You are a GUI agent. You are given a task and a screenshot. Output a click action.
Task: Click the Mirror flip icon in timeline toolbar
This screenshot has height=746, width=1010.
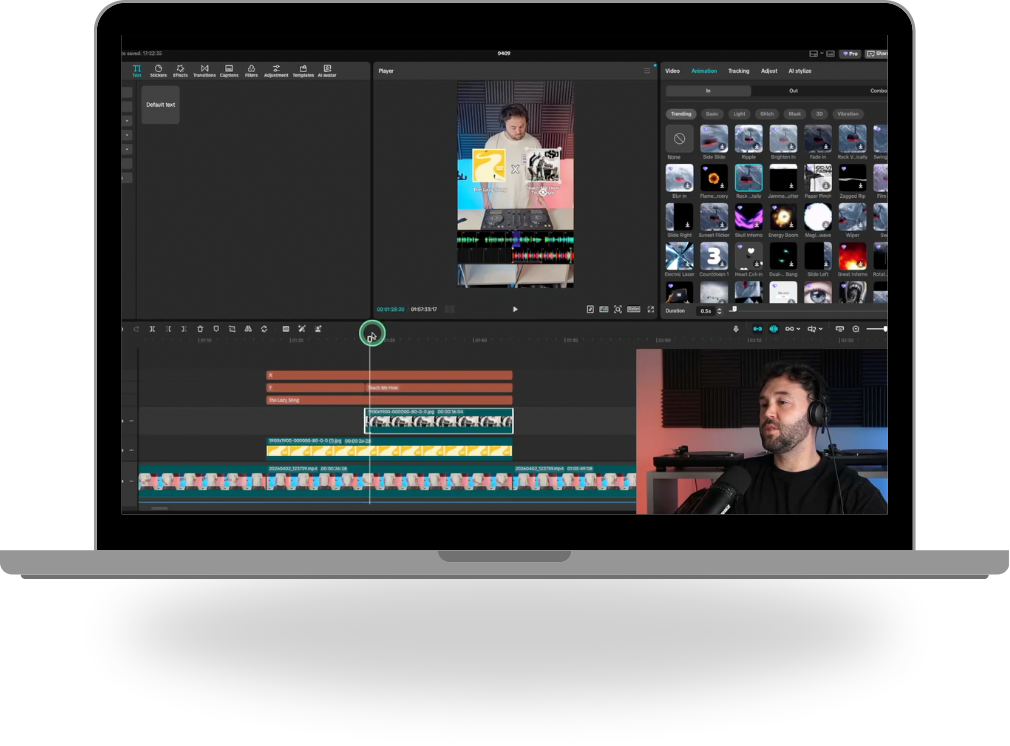pos(248,329)
